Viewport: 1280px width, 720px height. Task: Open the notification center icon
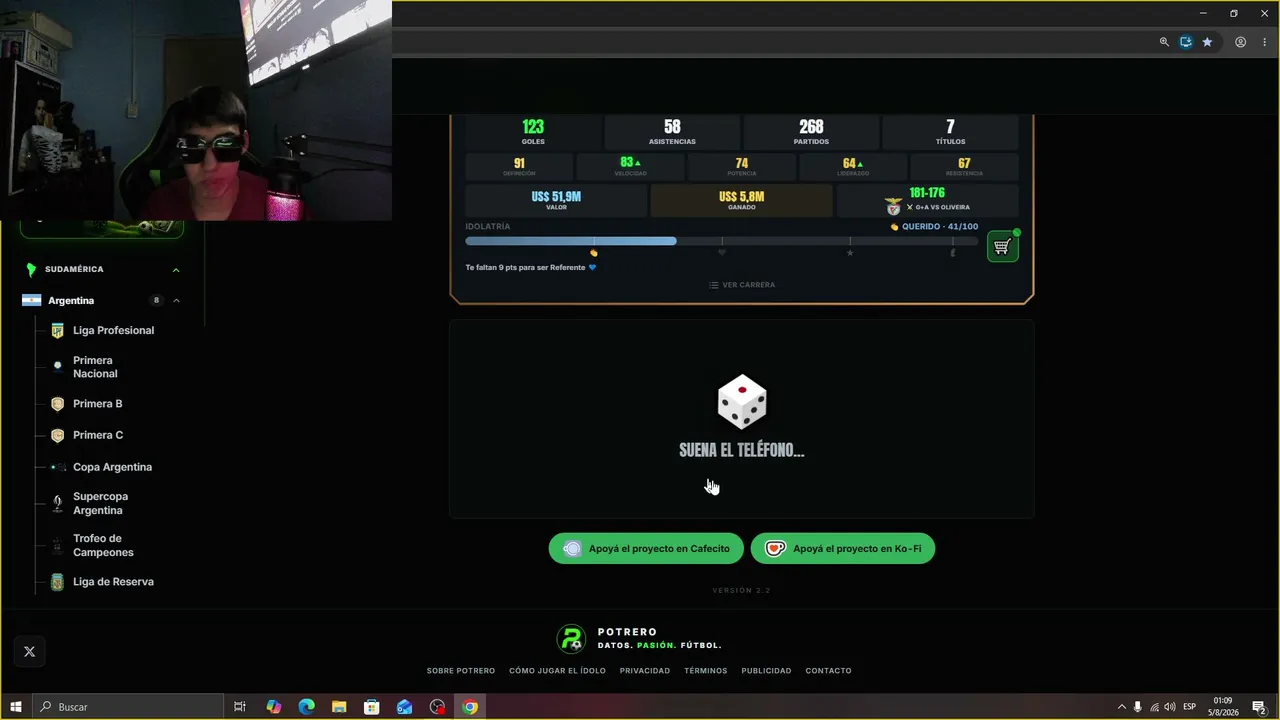(1260, 707)
